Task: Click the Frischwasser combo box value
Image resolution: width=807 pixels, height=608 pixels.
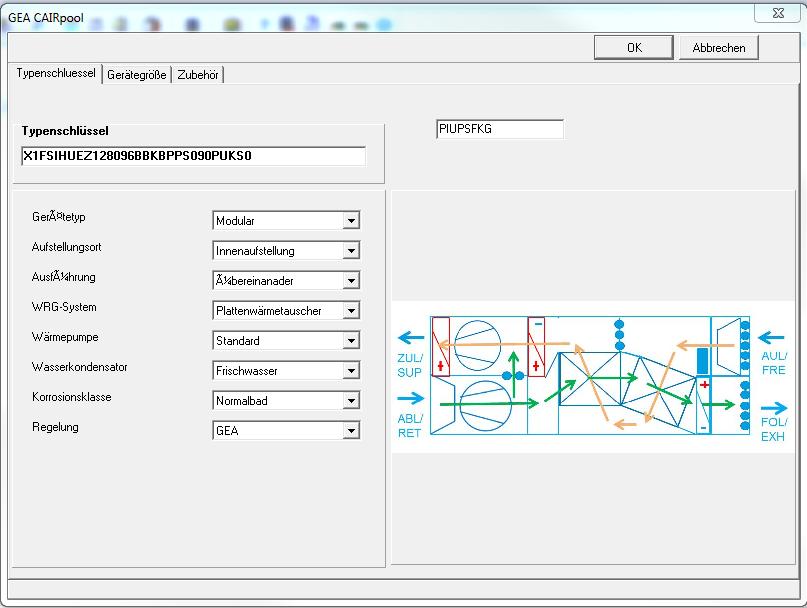Action: coord(278,370)
